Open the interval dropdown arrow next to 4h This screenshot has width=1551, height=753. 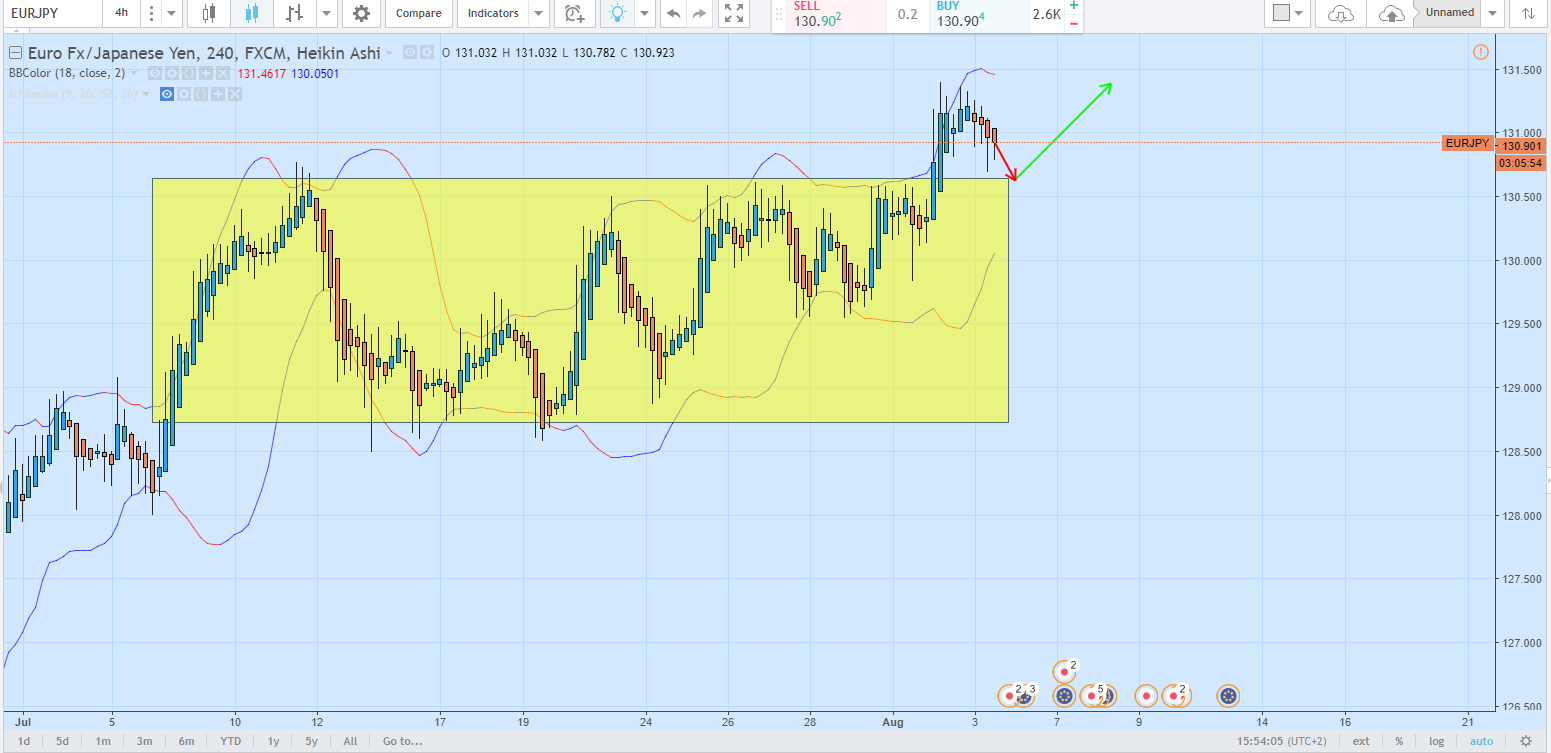pyautogui.click(x=171, y=13)
